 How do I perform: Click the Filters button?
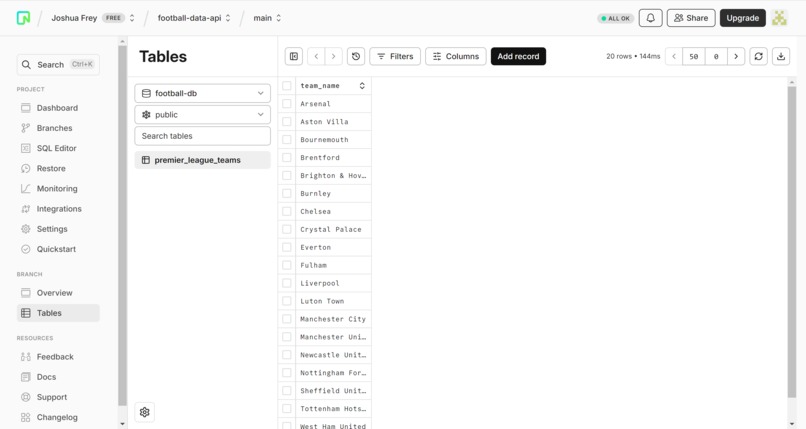pyautogui.click(x=395, y=57)
